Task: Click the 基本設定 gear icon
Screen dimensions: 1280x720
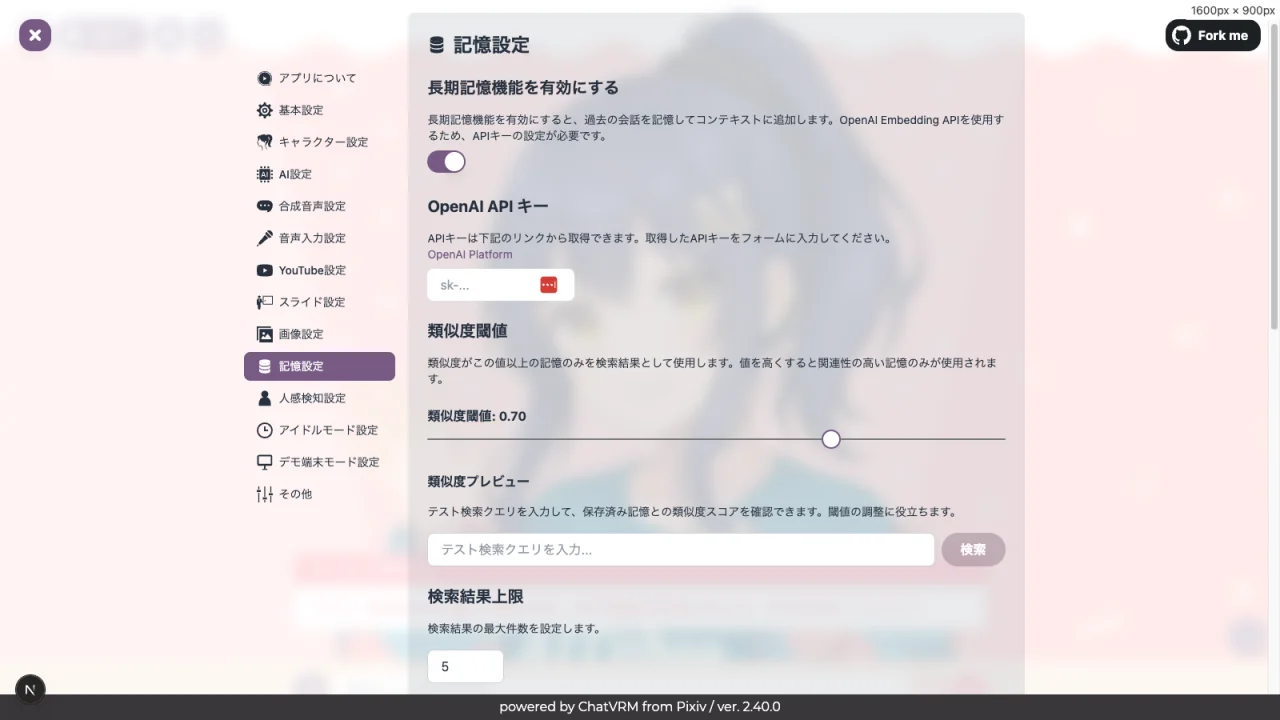Action: pos(264,110)
